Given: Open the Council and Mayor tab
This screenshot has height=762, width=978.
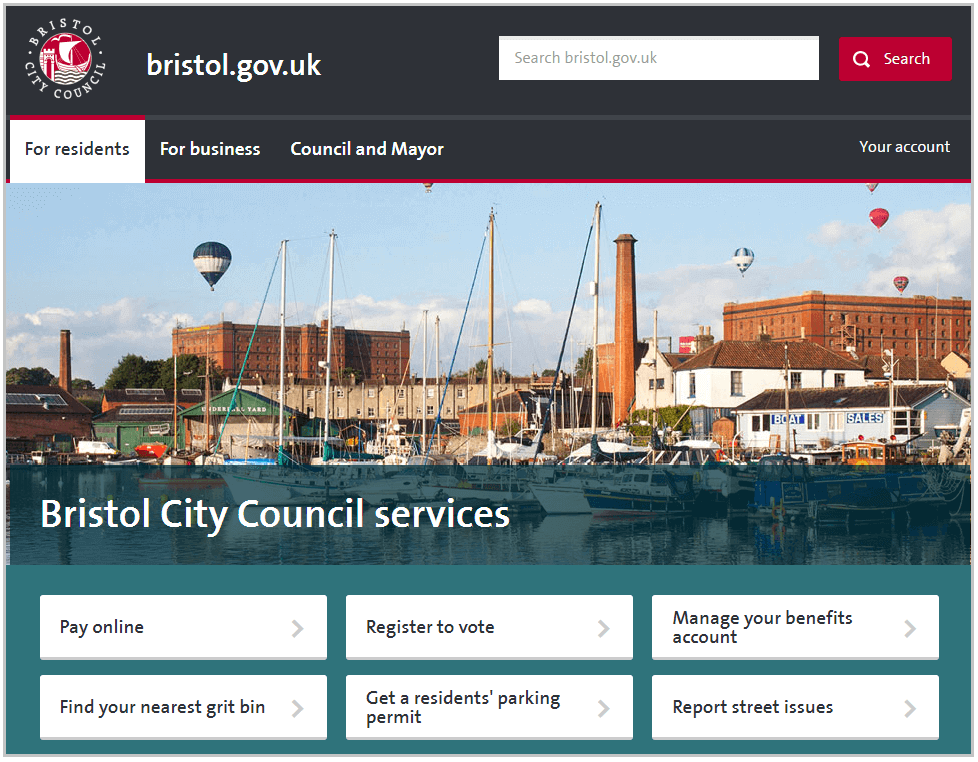Looking at the screenshot, I should tap(367, 150).
